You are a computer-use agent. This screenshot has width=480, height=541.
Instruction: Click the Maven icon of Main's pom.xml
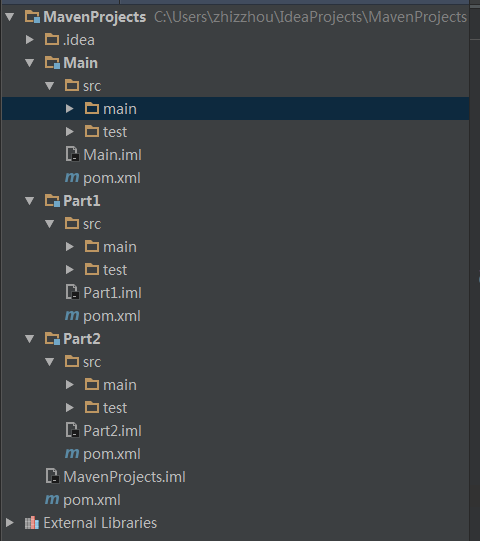[x=72, y=178]
